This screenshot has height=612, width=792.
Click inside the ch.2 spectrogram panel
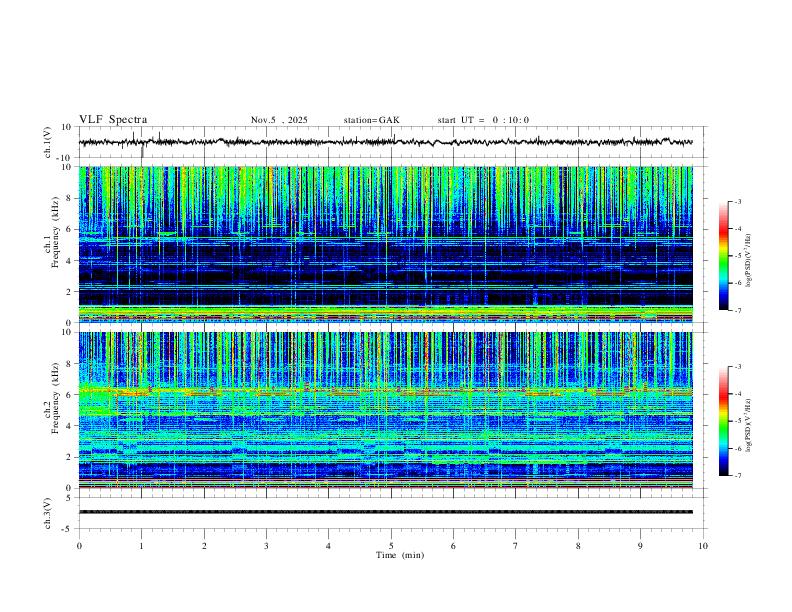pyautogui.click(x=385, y=410)
